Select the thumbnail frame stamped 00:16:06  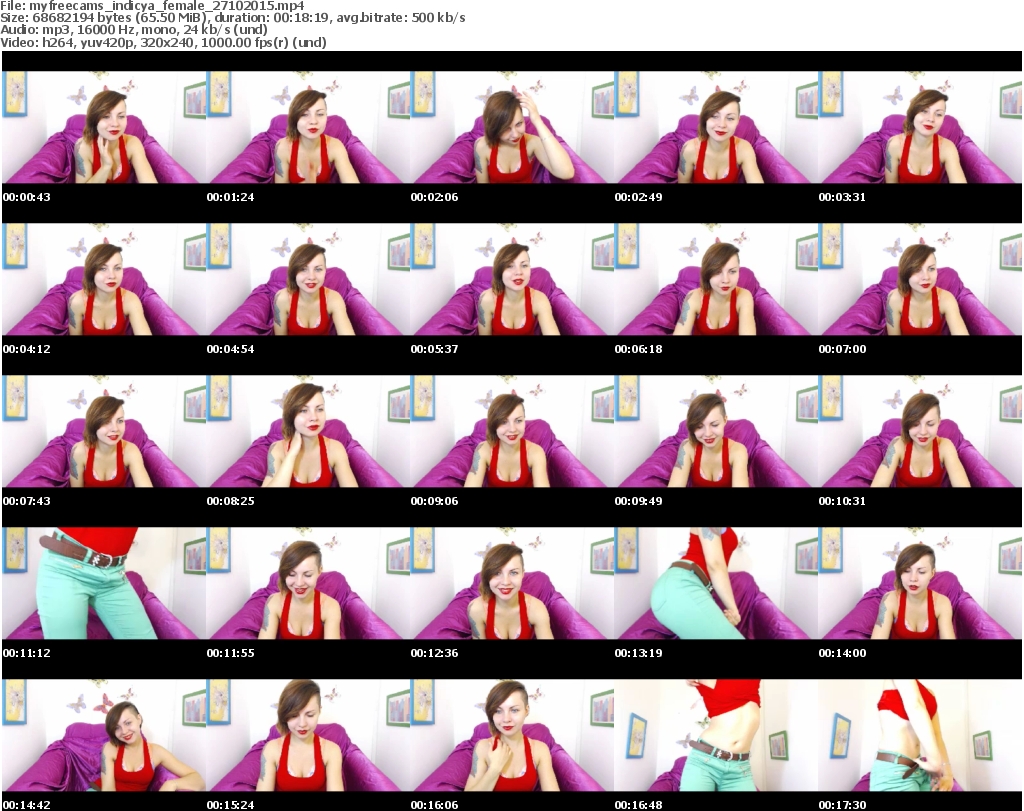point(512,735)
